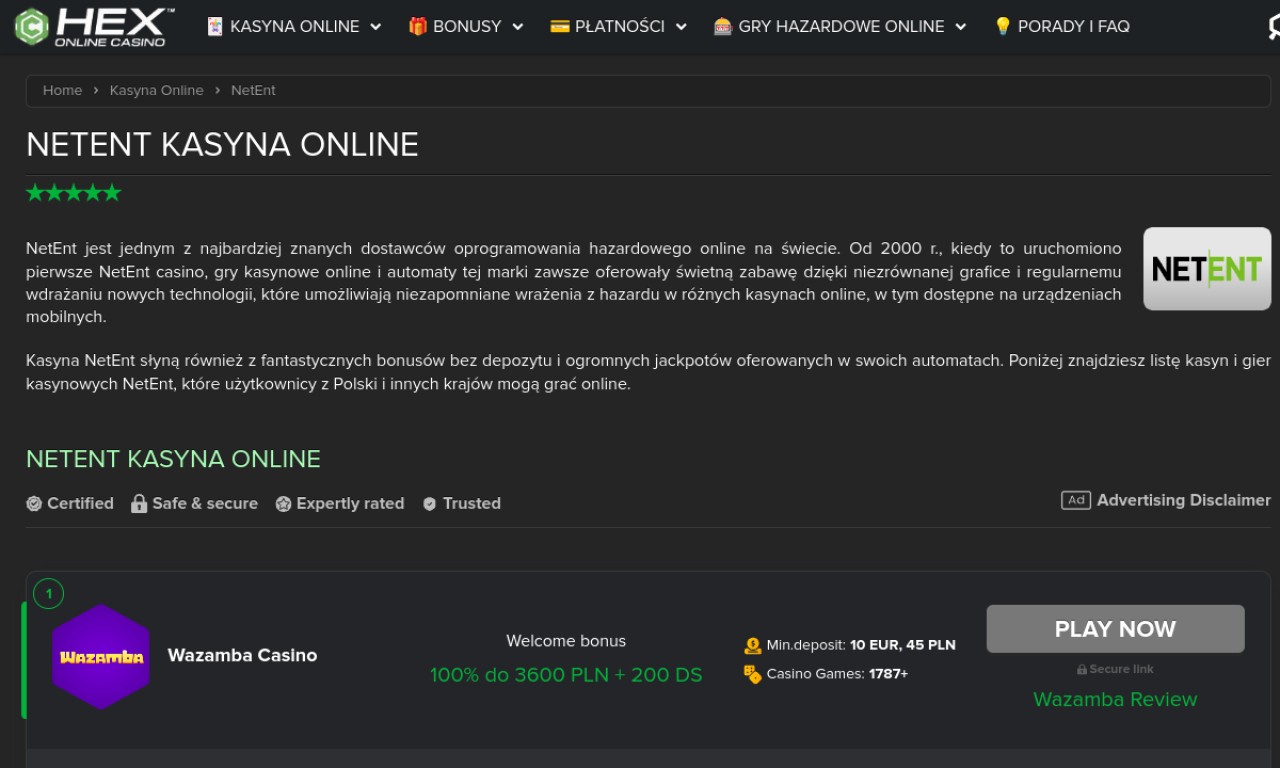The image size is (1280, 768).
Task: Expand the Kasyna Online dropdown arrow
Action: click(x=376, y=27)
